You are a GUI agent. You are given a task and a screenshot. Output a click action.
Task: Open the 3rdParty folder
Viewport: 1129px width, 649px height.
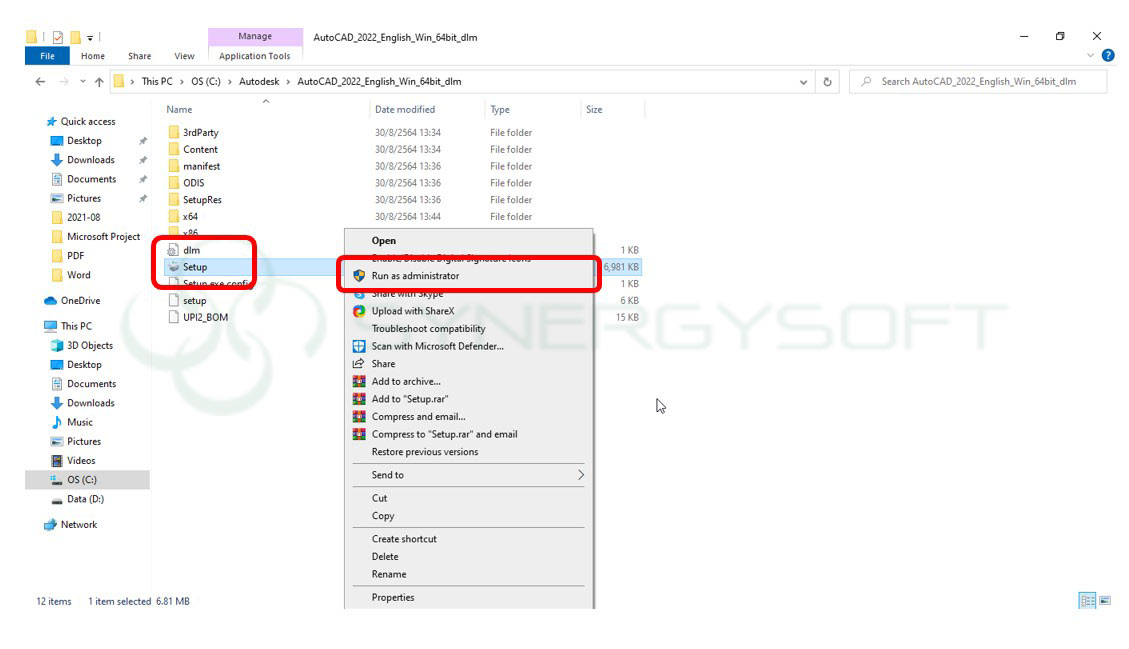point(202,132)
